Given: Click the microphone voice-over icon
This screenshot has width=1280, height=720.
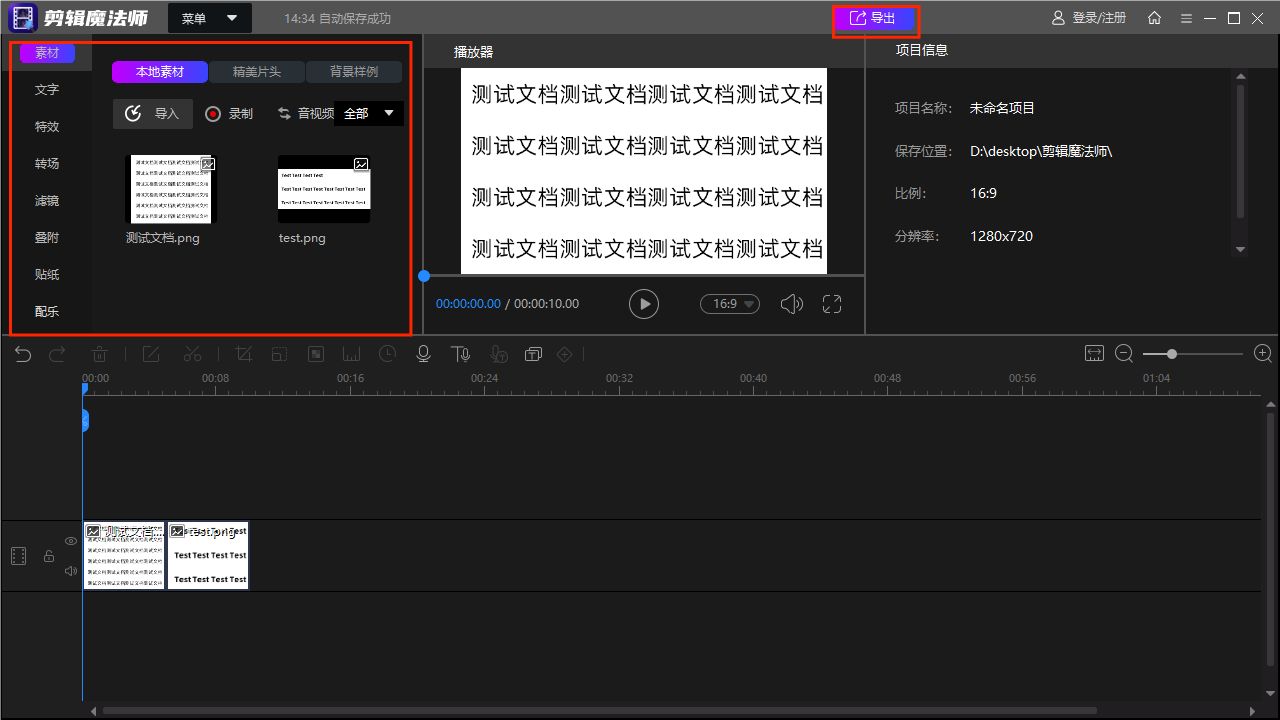Looking at the screenshot, I should (424, 354).
